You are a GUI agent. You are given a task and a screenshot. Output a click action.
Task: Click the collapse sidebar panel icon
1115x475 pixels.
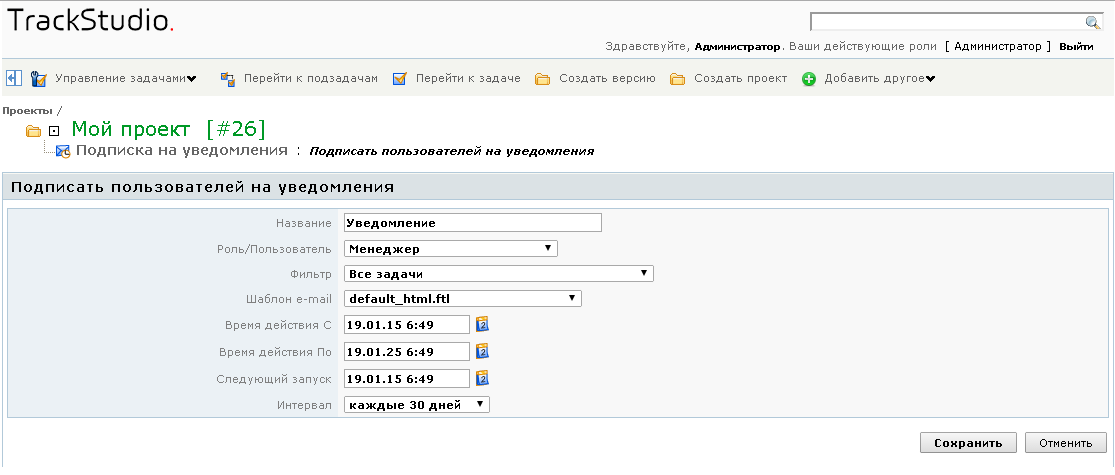(x=14, y=78)
